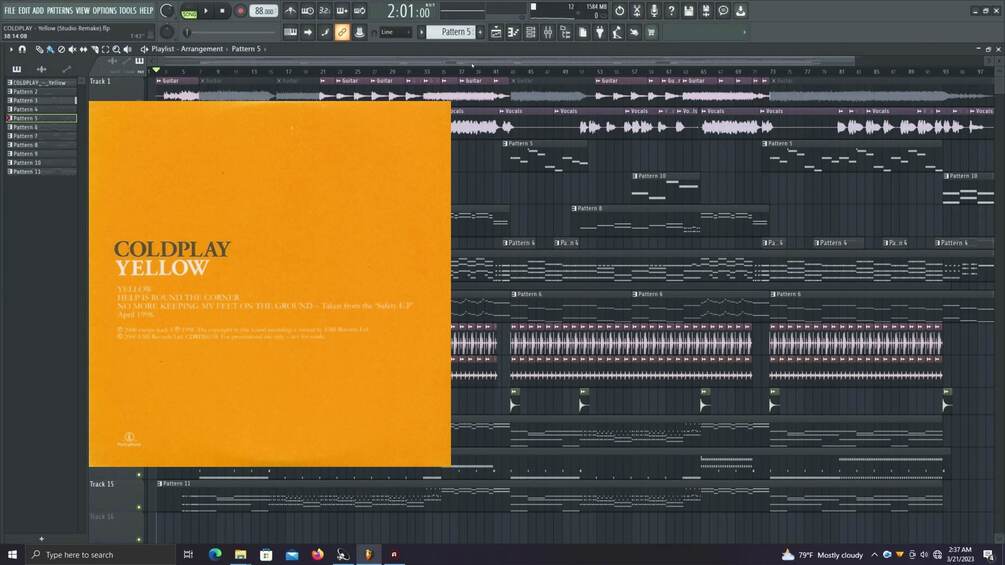This screenshot has width=1005, height=565.
Task: Toggle step editing mode arrow icon
Action: (308, 32)
